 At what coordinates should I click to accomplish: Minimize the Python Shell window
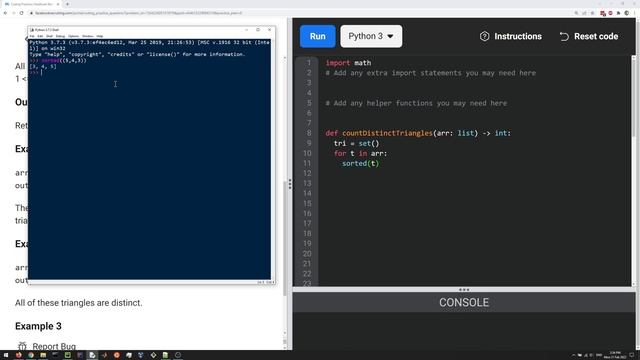247,30
